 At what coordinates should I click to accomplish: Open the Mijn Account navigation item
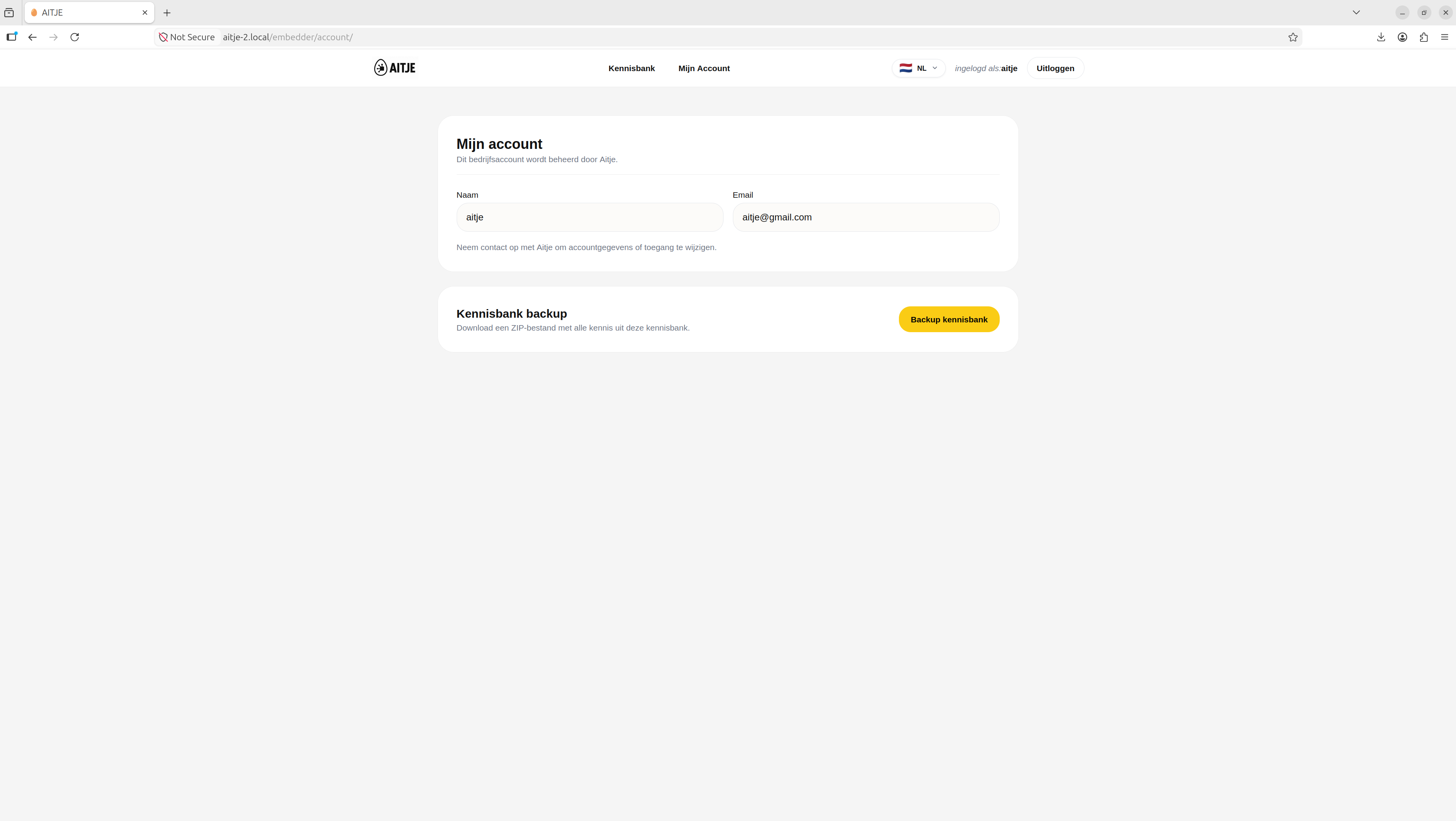pyautogui.click(x=704, y=68)
